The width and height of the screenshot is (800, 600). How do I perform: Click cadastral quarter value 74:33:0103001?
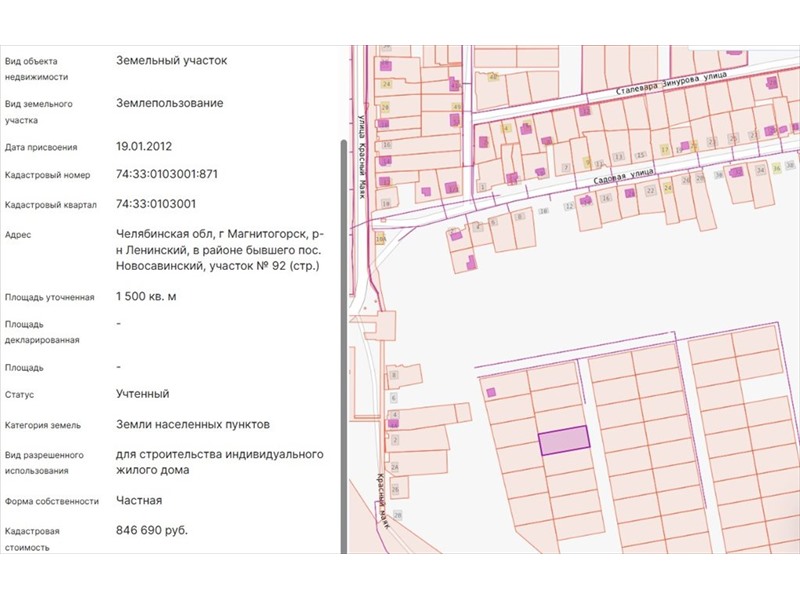coord(156,204)
